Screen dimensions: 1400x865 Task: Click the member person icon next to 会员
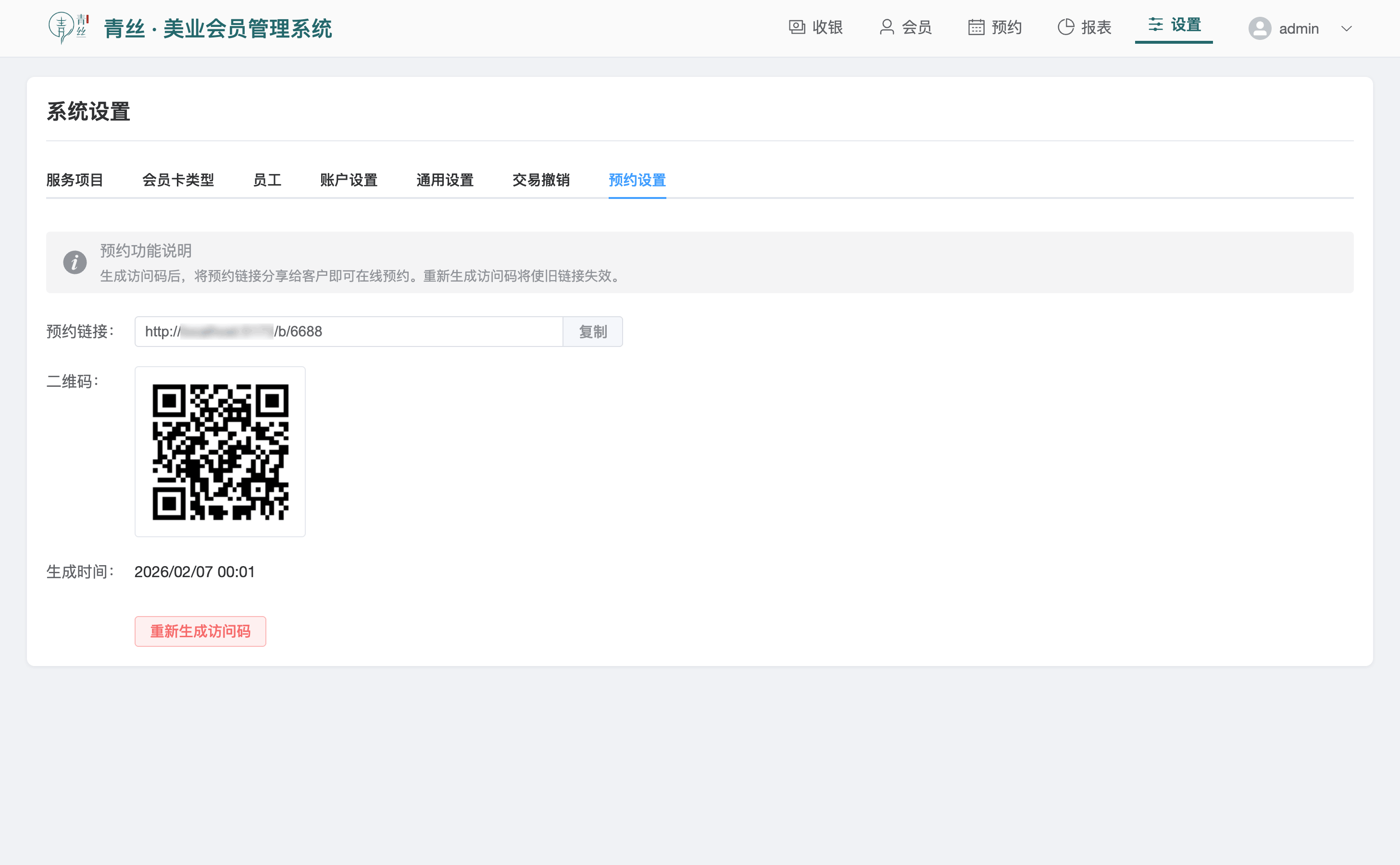[x=887, y=27]
